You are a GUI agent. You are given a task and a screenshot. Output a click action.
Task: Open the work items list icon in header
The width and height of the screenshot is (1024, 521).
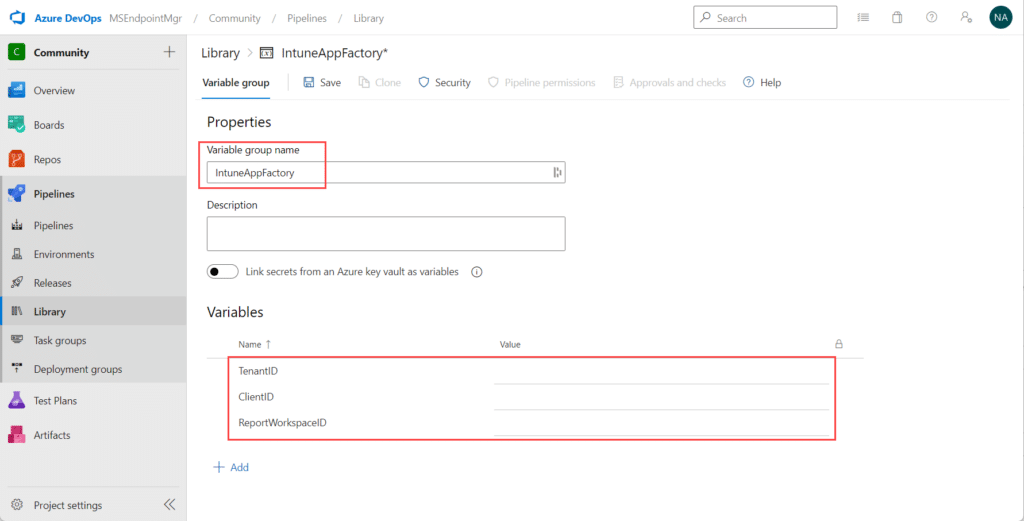[863, 18]
